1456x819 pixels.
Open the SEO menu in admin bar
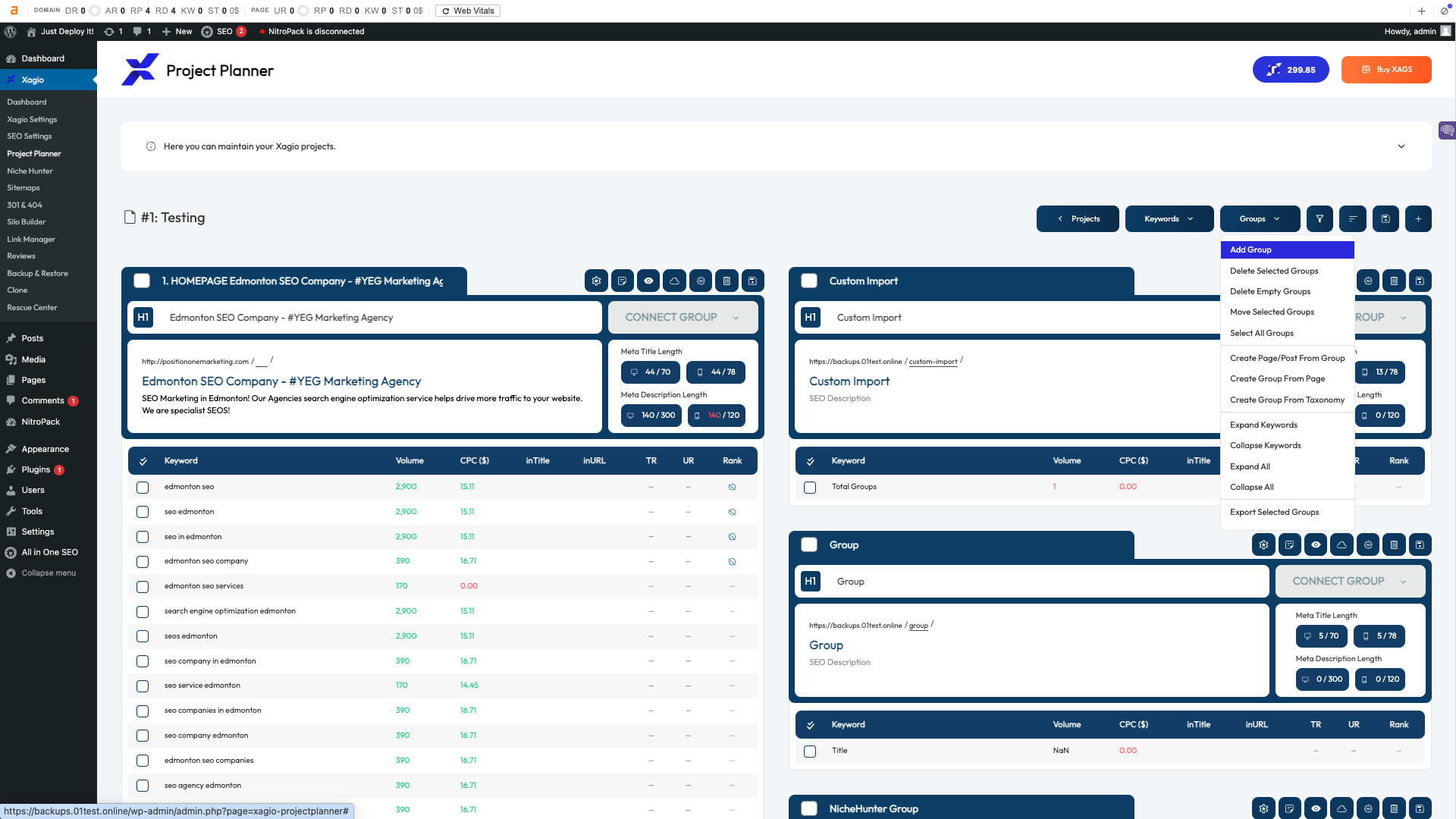tap(224, 31)
